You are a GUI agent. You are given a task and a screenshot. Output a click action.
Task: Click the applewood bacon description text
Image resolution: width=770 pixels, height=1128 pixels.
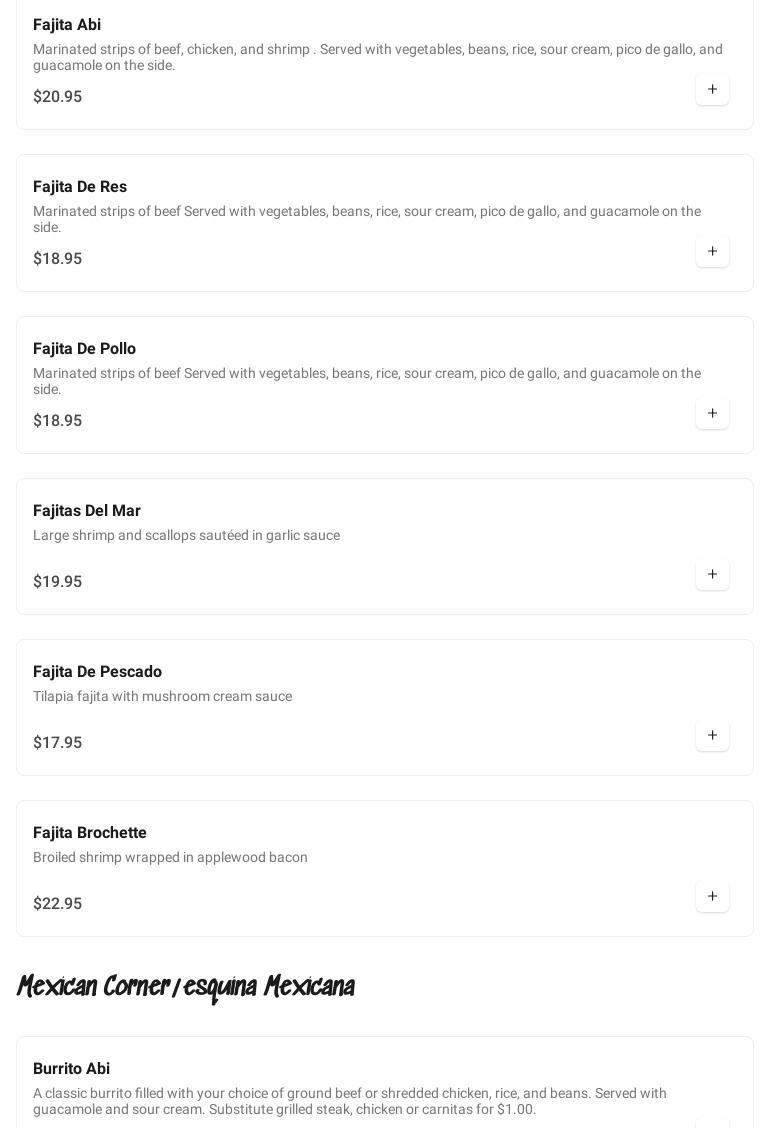(170, 858)
